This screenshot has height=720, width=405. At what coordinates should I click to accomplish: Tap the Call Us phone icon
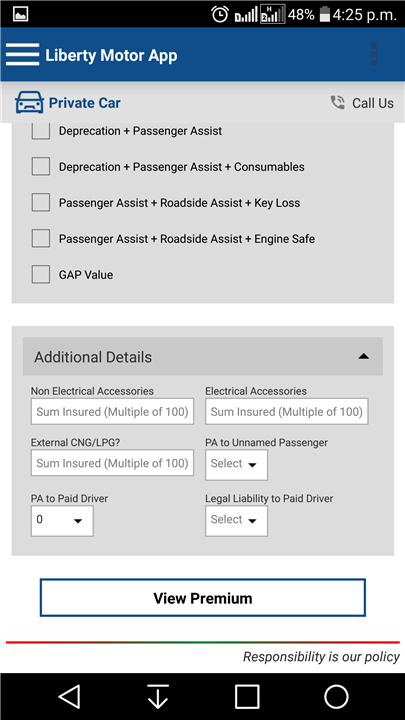pos(338,102)
